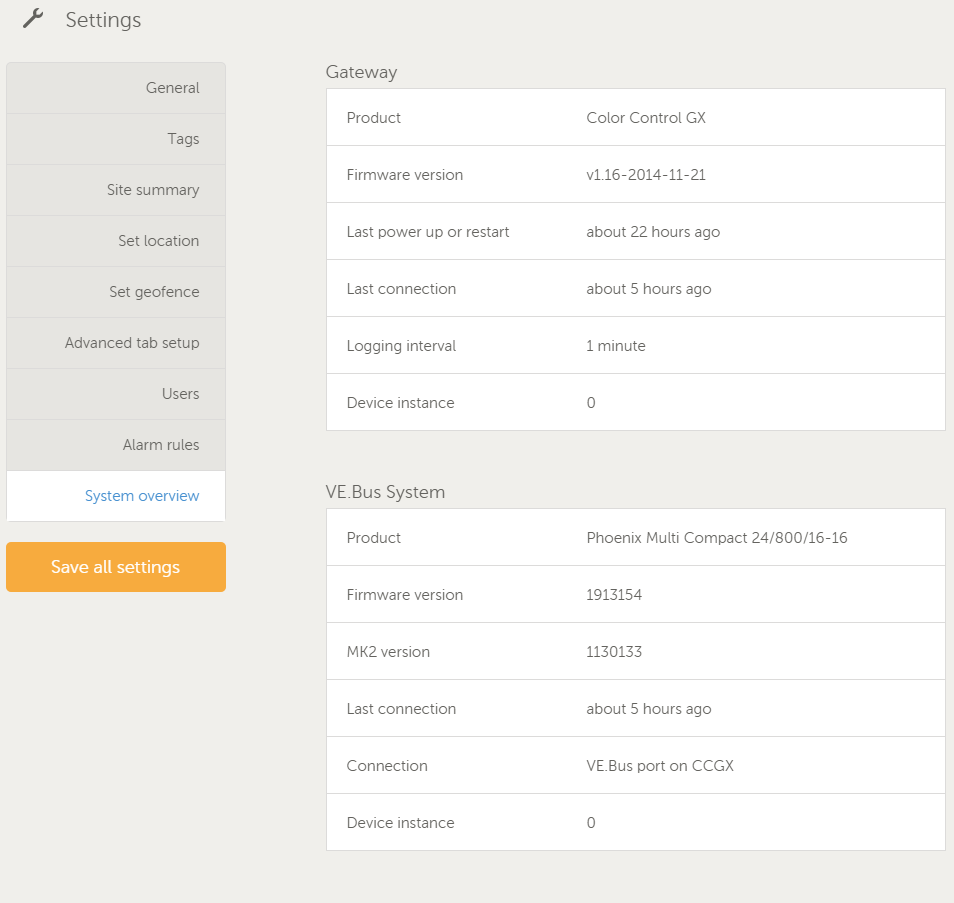
Task: Click the VE.Bus Device instance value 0
Action: pos(591,823)
